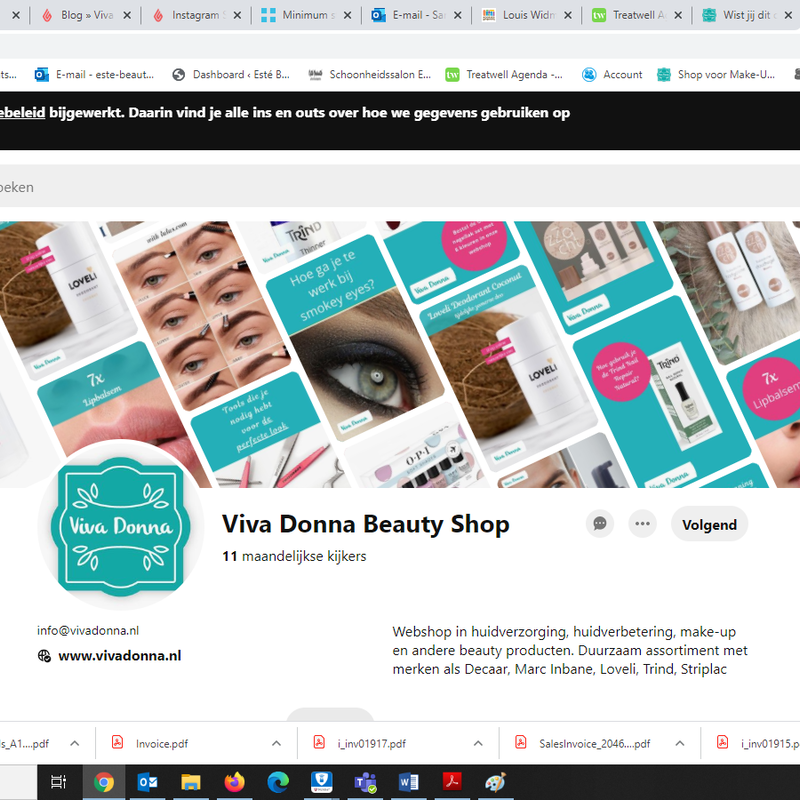The height and width of the screenshot is (800, 800).
Task: Open Microsoft Teams in the taskbar
Action: [x=365, y=782]
